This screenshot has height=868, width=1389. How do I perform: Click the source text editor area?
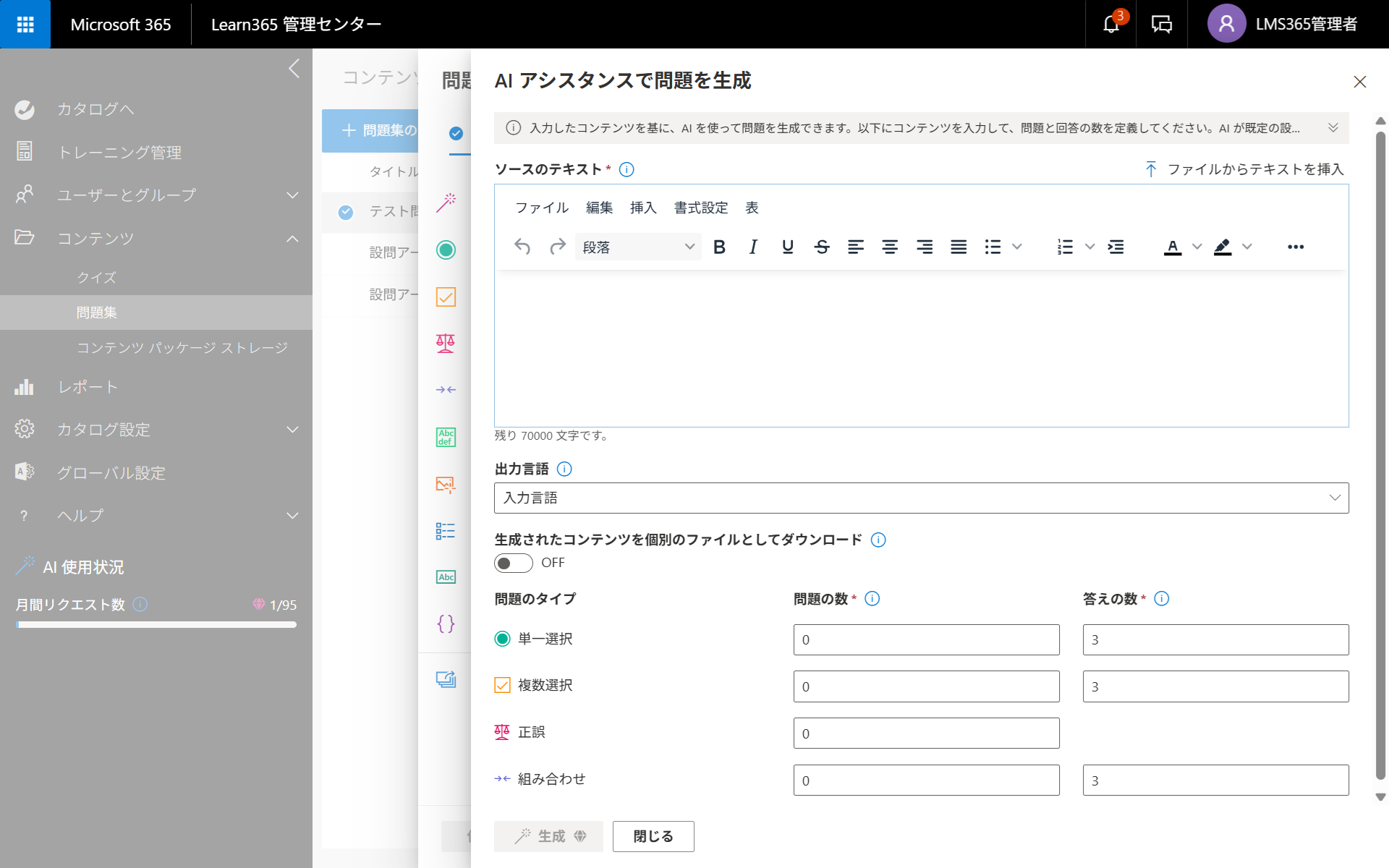pyautogui.click(x=921, y=348)
